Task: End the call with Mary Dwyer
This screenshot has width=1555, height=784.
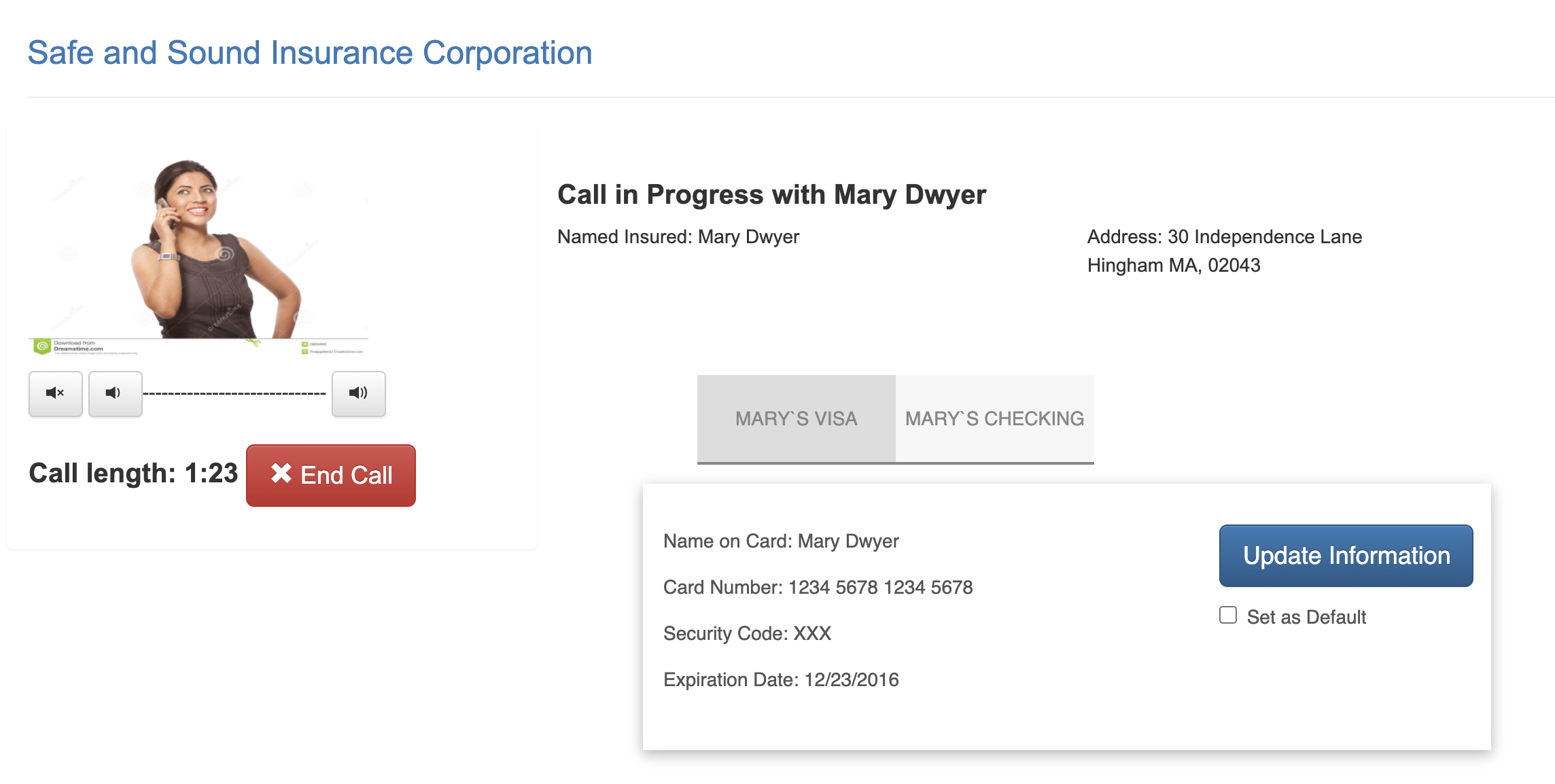Action: pyautogui.click(x=331, y=476)
